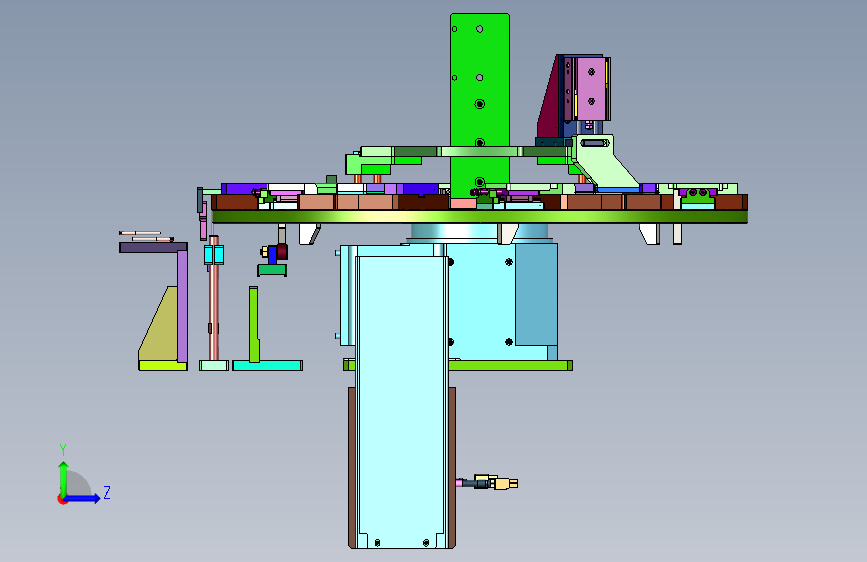
Task: Select the large light cyan motor housing in front
Action: [401, 401]
